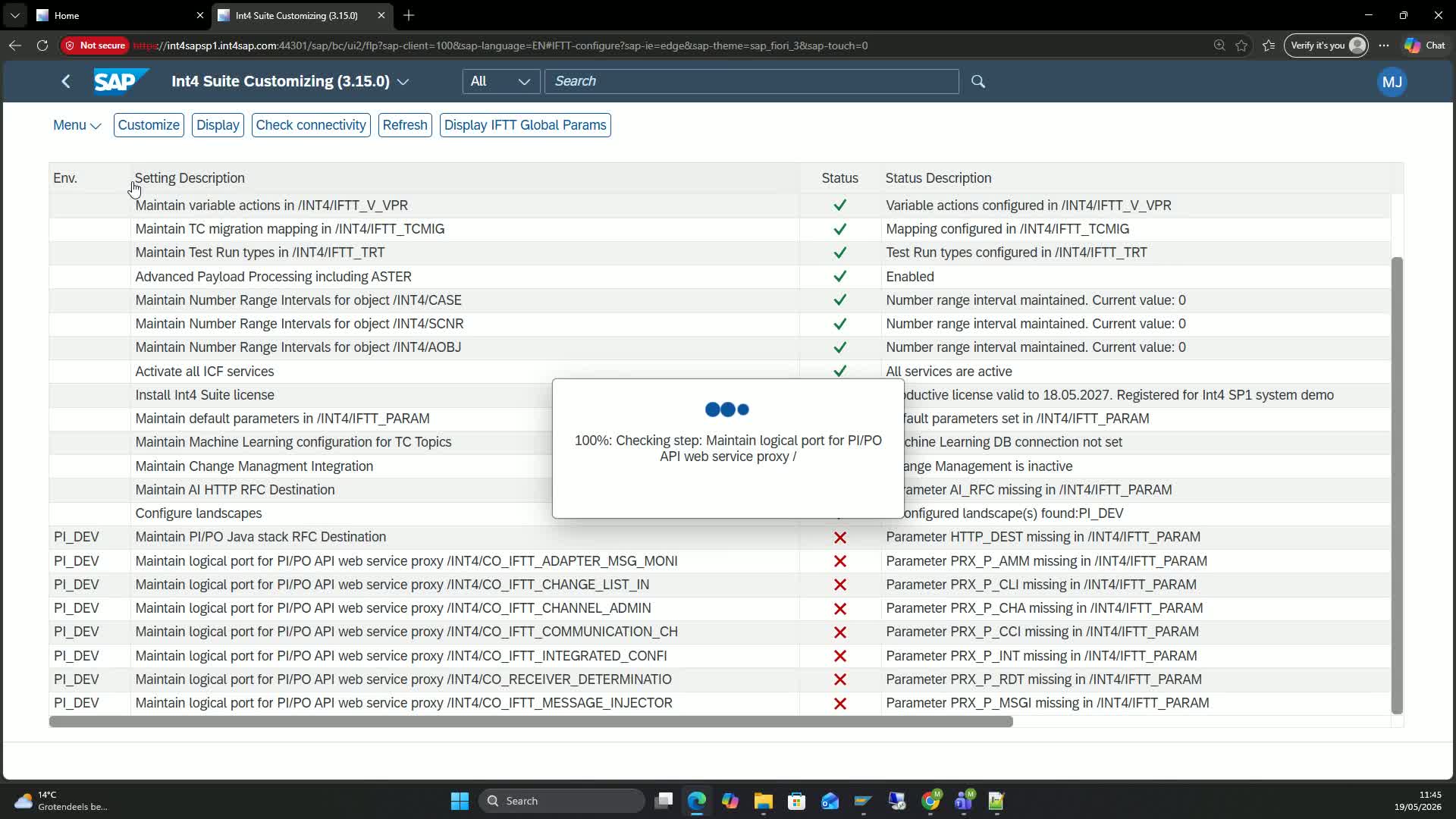Open Windows Start menu

(x=460, y=801)
